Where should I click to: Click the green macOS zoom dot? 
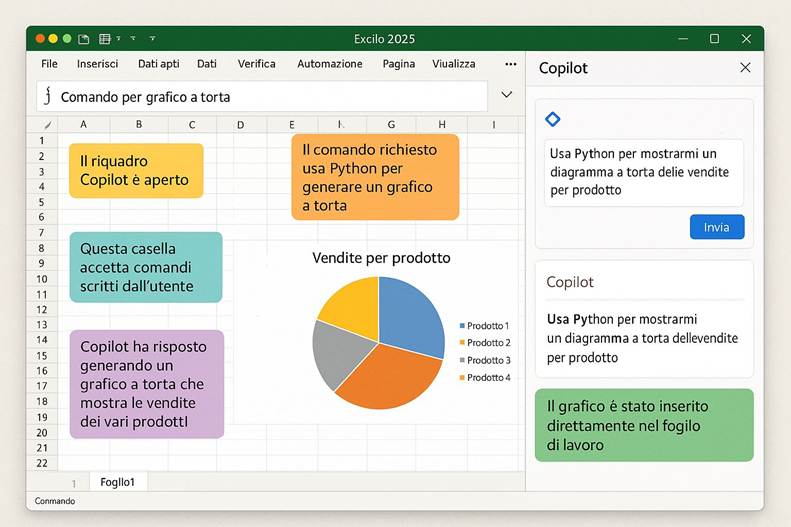pyautogui.click(x=67, y=38)
